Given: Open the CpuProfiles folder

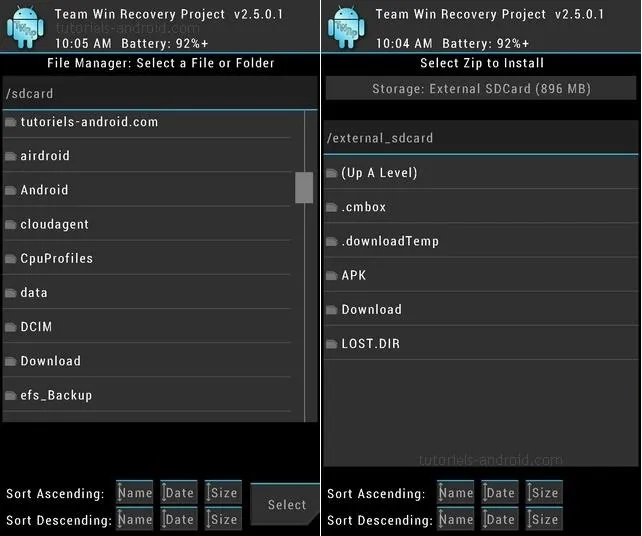Looking at the screenshot, I should (147, 258).
